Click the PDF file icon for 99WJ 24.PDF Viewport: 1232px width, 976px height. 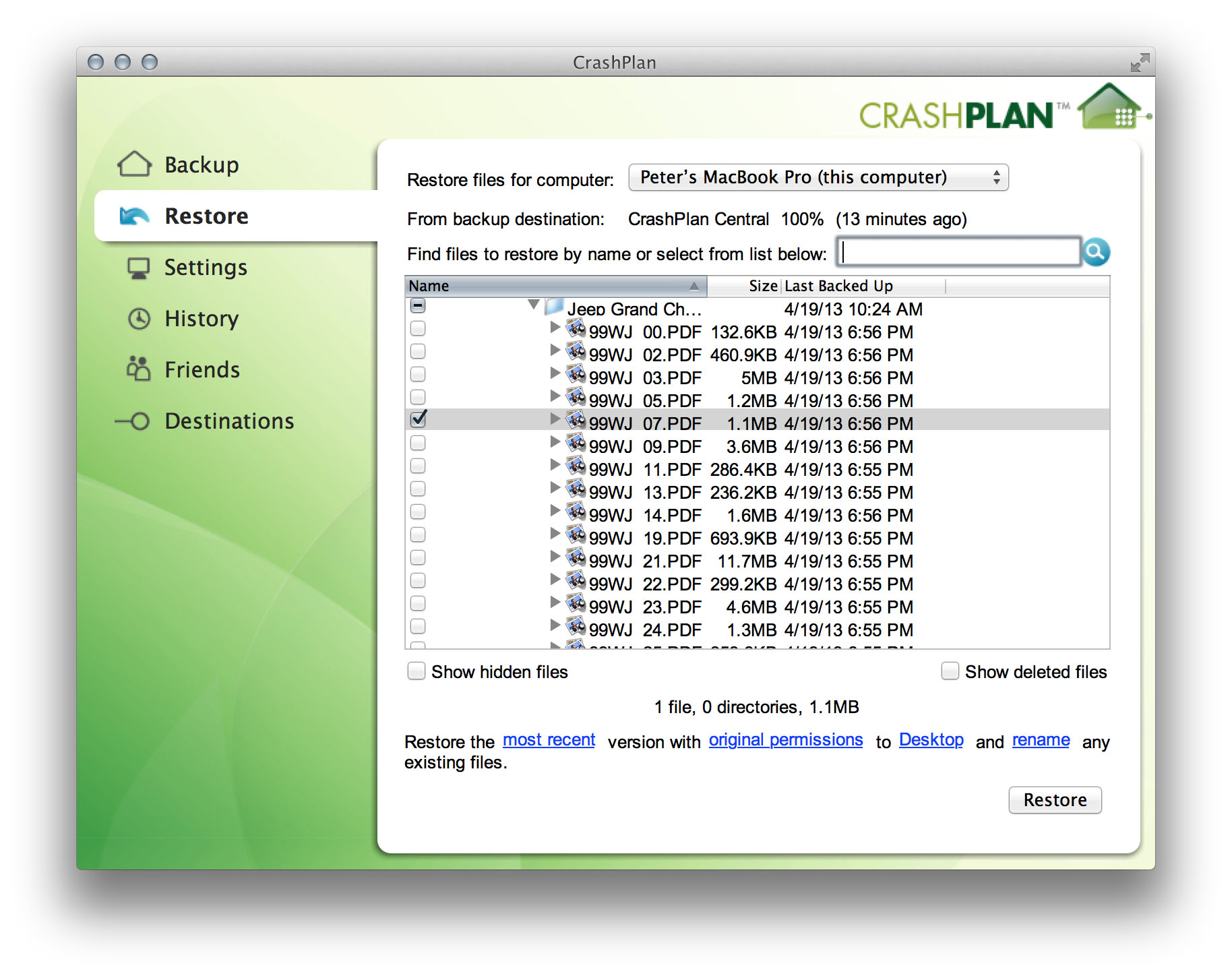click(x=576, y=626)
